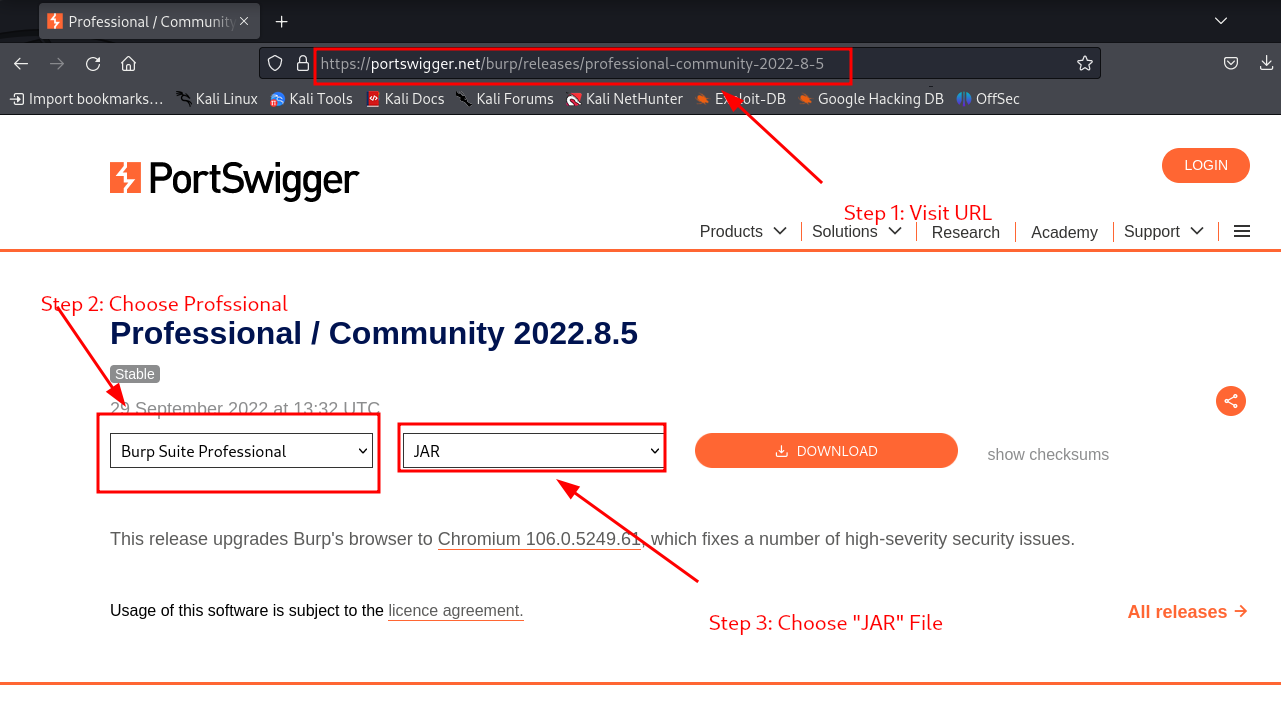Click the browser Forward arrow

pos(57,64)
